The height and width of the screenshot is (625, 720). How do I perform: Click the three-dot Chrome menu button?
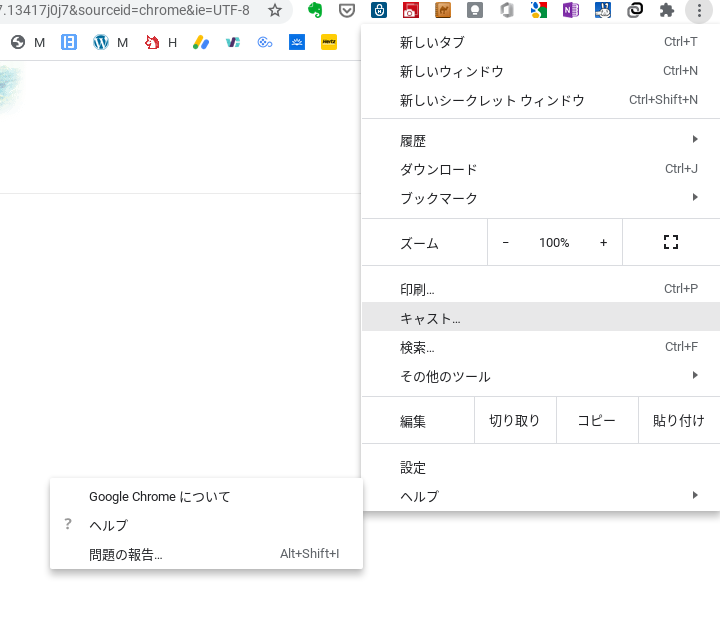pyautogui.click(x=699, y=10)
